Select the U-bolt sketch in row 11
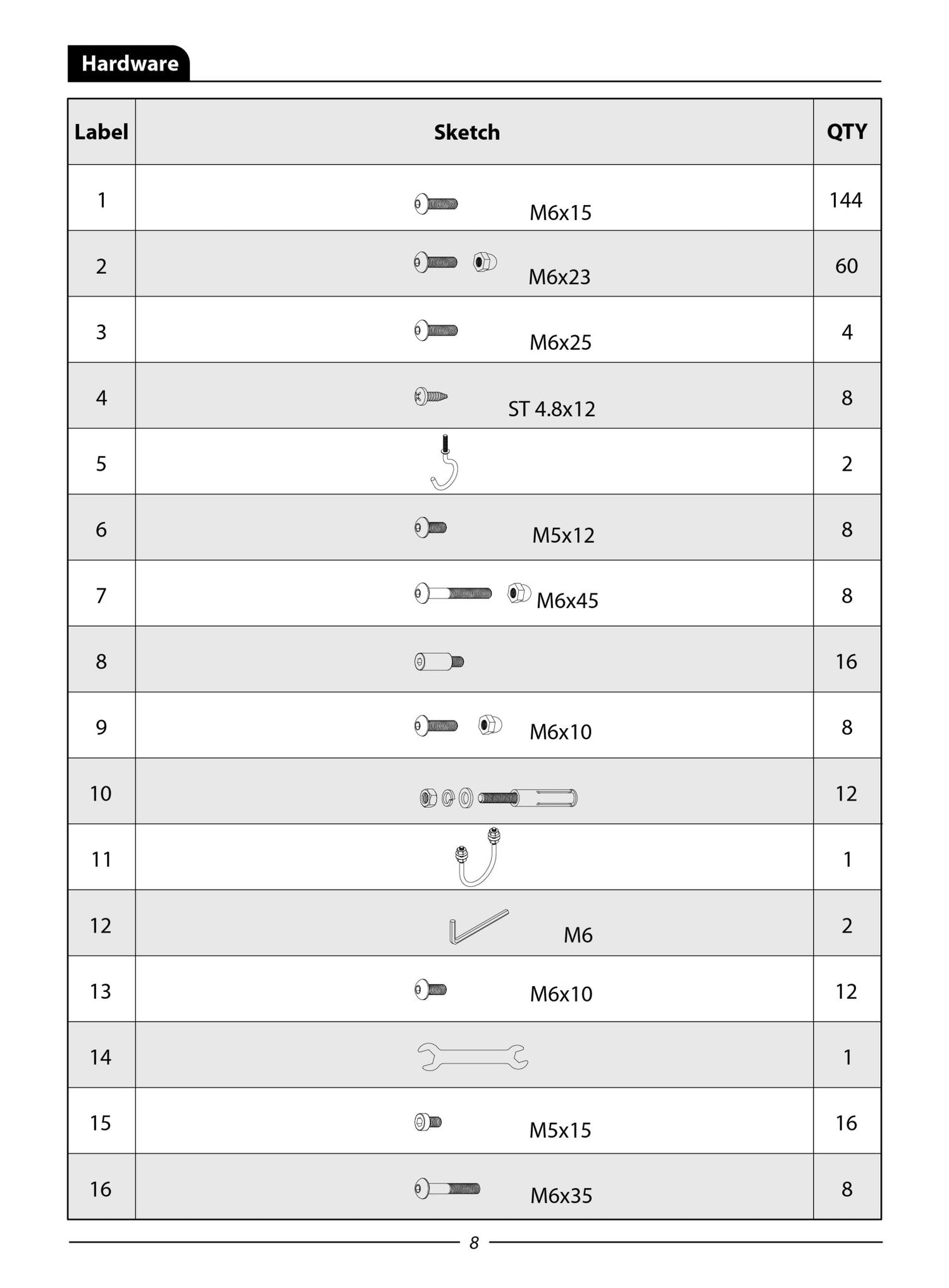 point(478,857)
